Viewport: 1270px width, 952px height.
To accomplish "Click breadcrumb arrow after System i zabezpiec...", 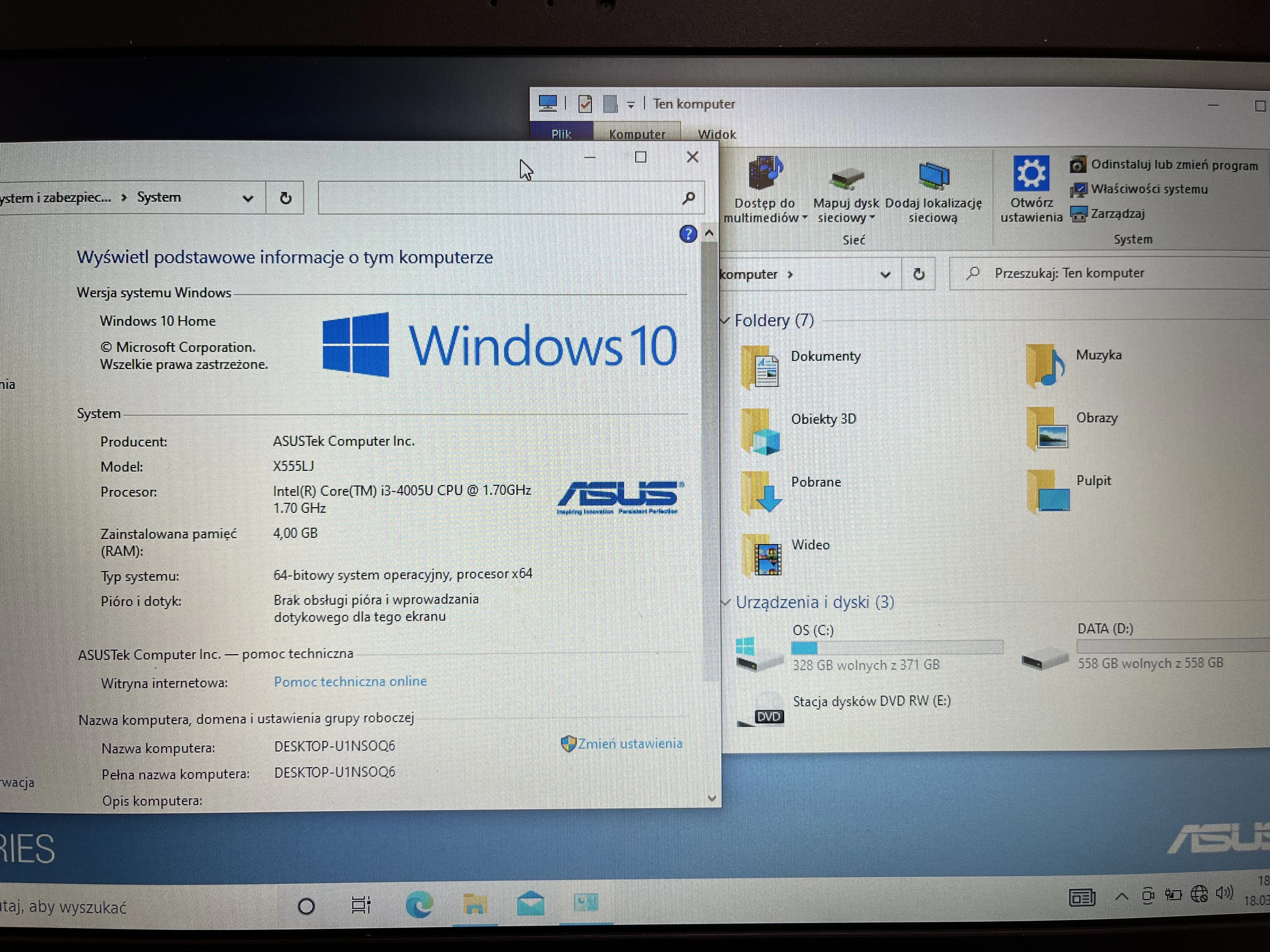I will (124, 197).
